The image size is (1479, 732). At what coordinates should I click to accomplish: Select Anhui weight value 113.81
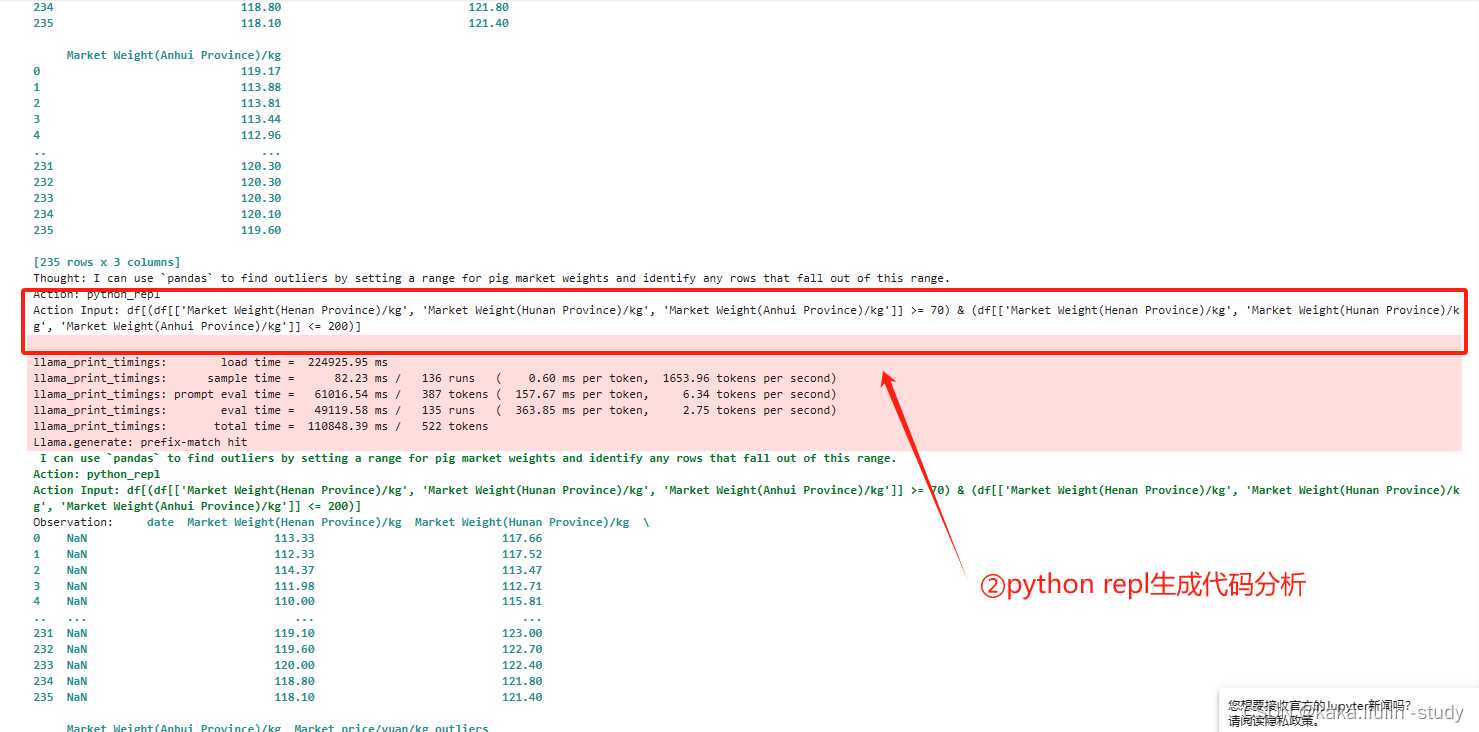tap(261, 103)
